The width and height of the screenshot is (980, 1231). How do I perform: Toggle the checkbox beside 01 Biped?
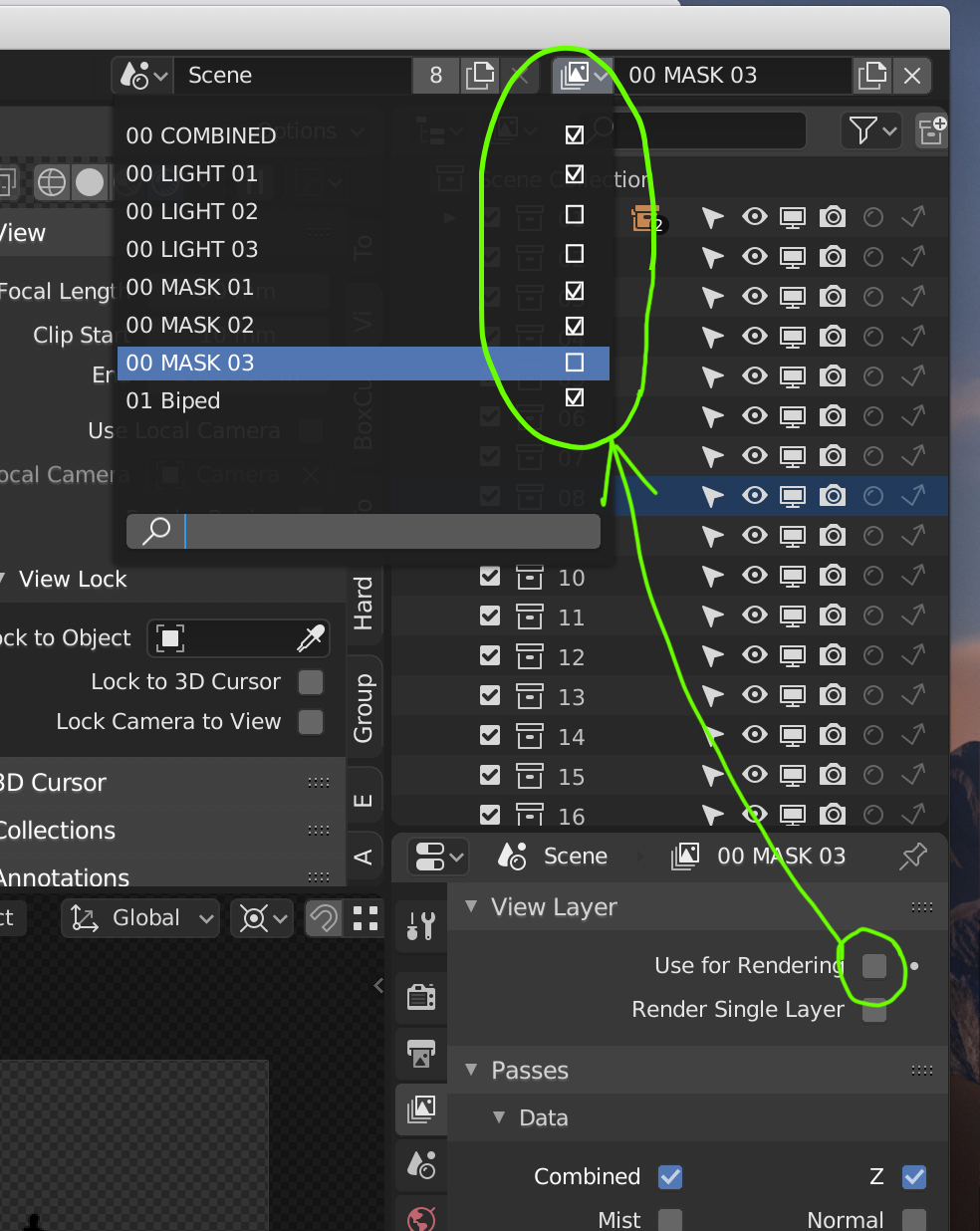tap(575, 397)
